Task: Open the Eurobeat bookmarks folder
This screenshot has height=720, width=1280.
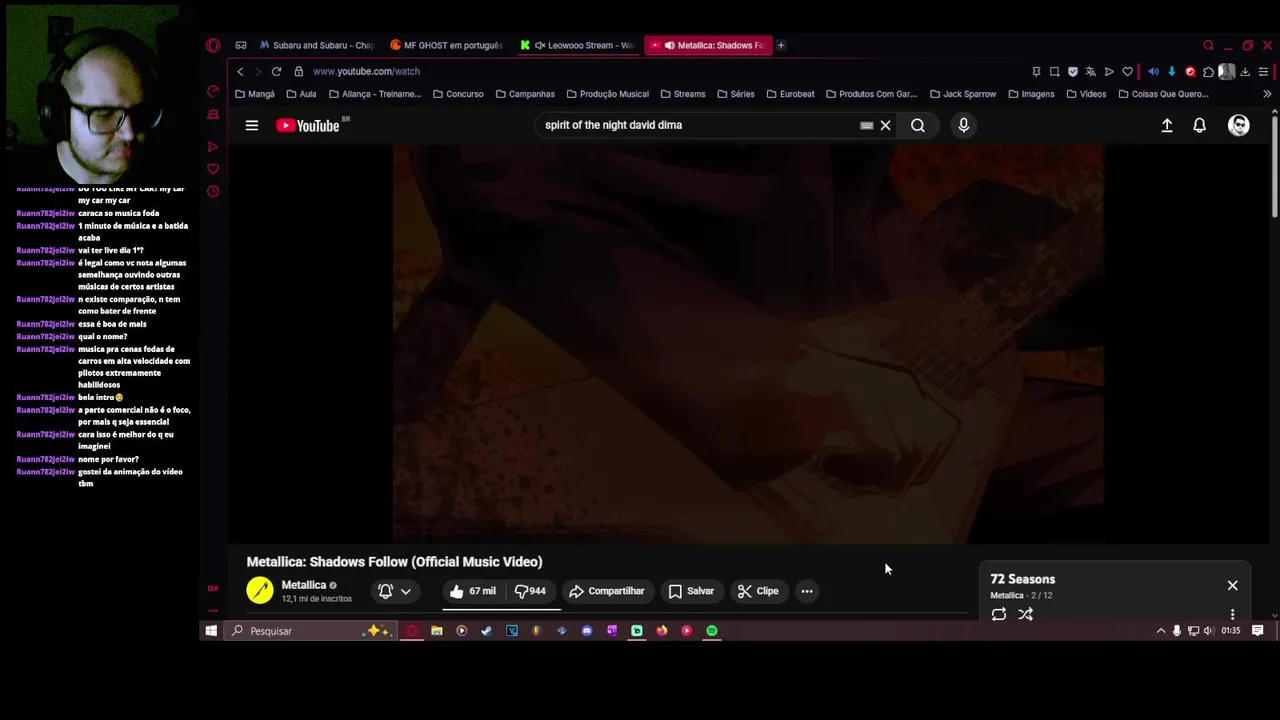Action: click(x=790, y=94)
